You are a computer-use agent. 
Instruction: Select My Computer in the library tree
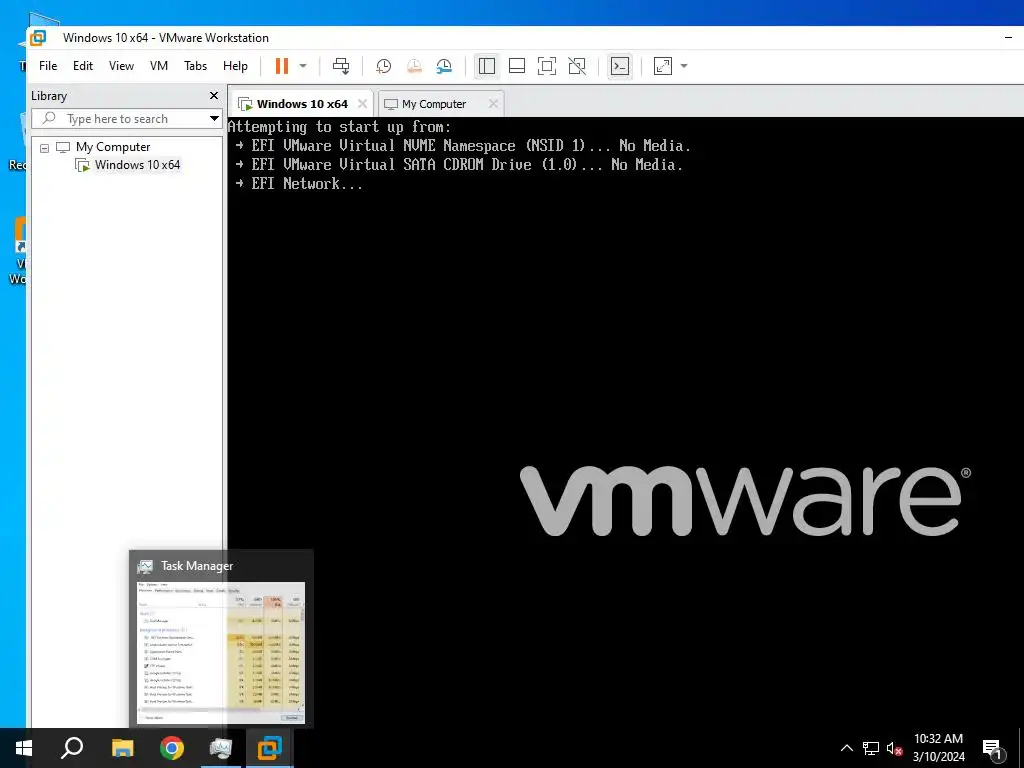pos(113,147)
